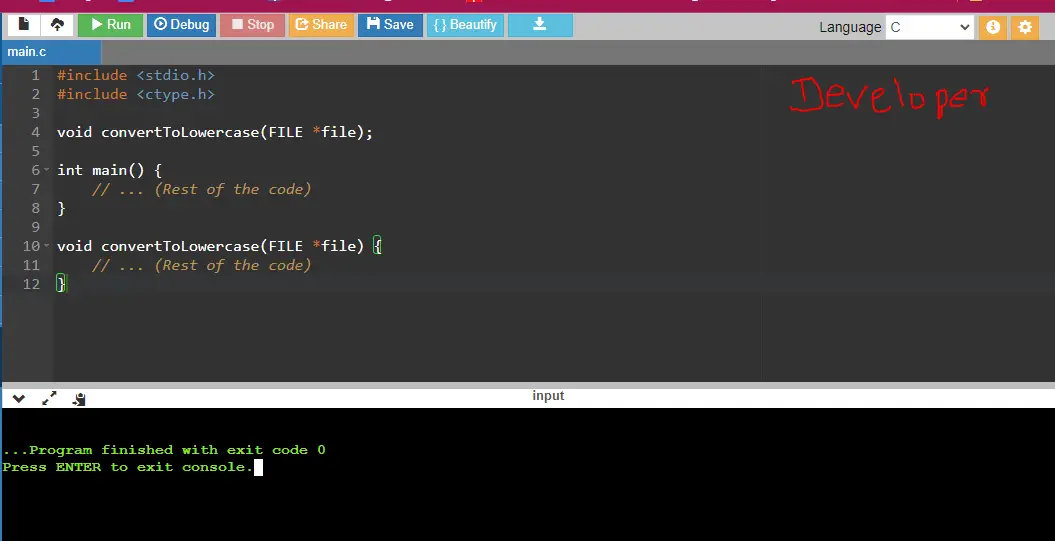Share the code
The width and height of the screenshot is (1055, 541).
point(322,25)
